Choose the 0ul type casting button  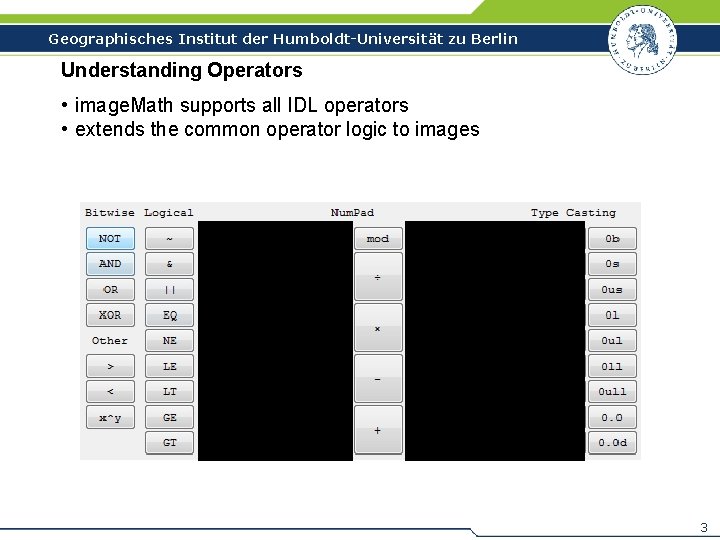pyautogui.click(x=613, y=341)
